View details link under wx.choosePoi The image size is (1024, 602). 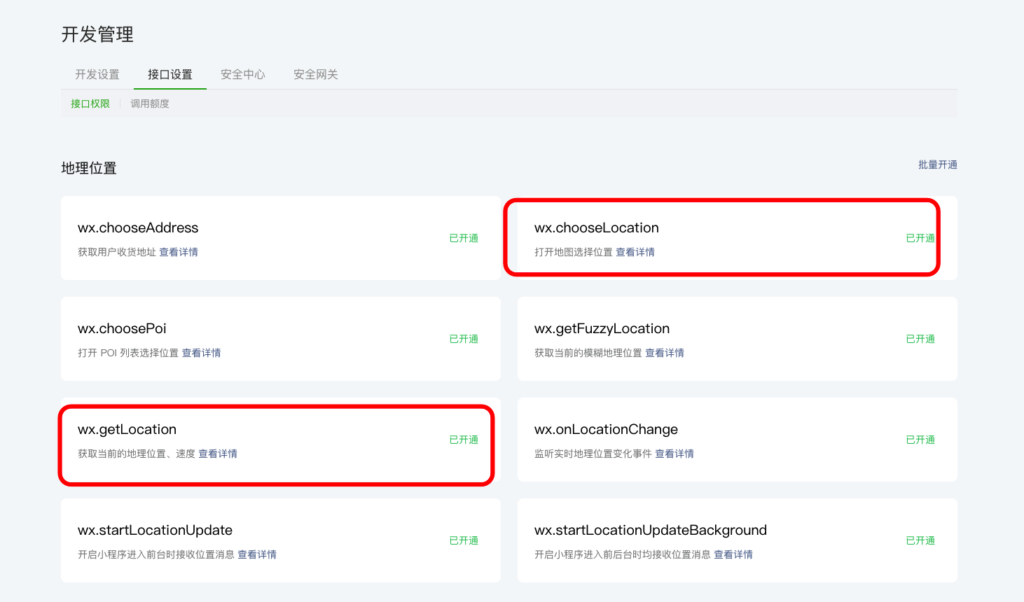coord(201,353)
